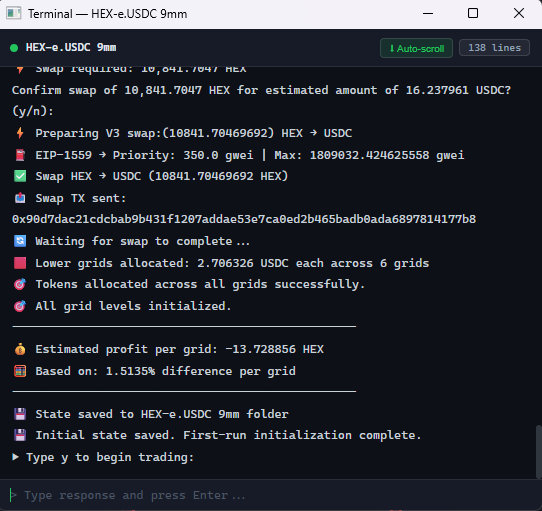Click the green status dot beside HEX-e.USDC
Viewport: 542px width, 511px height.
pyautogui.click(x=14, y=48)
